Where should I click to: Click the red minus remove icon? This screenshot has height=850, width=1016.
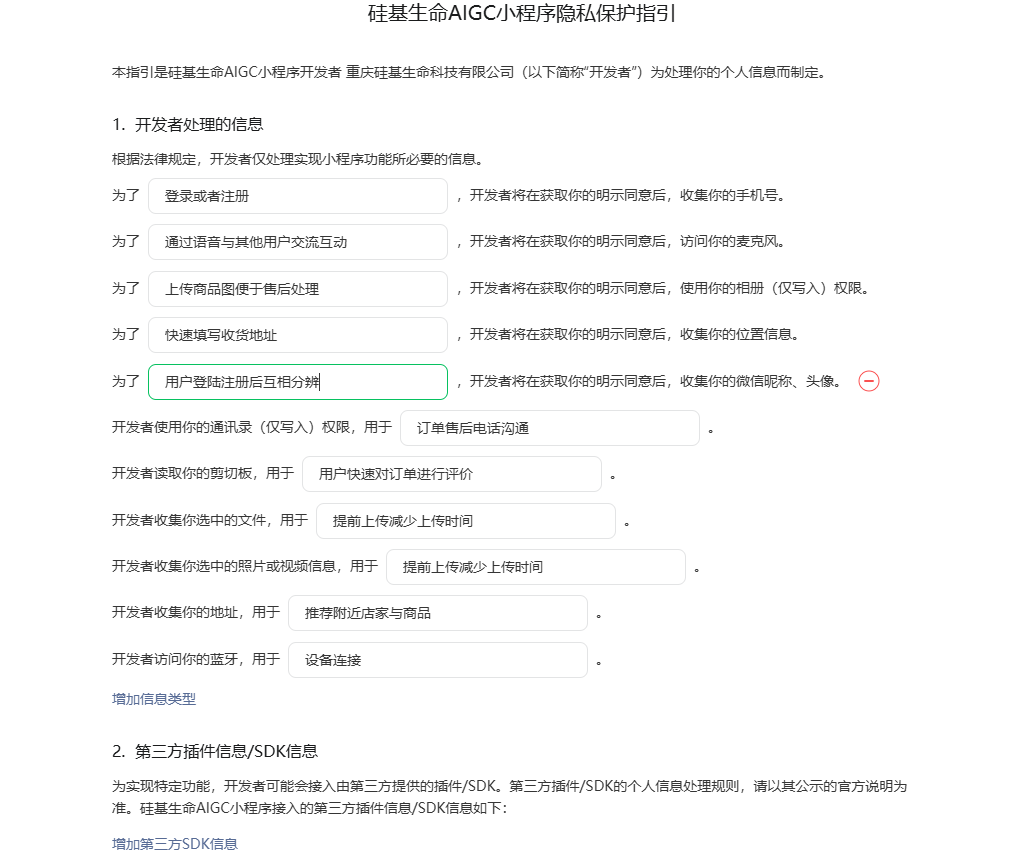click(868, 381)
